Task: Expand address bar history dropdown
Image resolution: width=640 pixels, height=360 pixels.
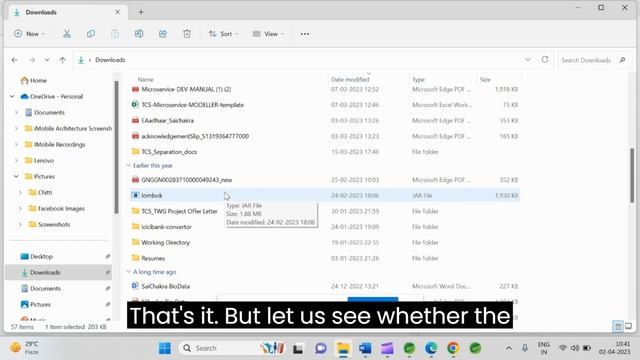Action: [528, 60]
